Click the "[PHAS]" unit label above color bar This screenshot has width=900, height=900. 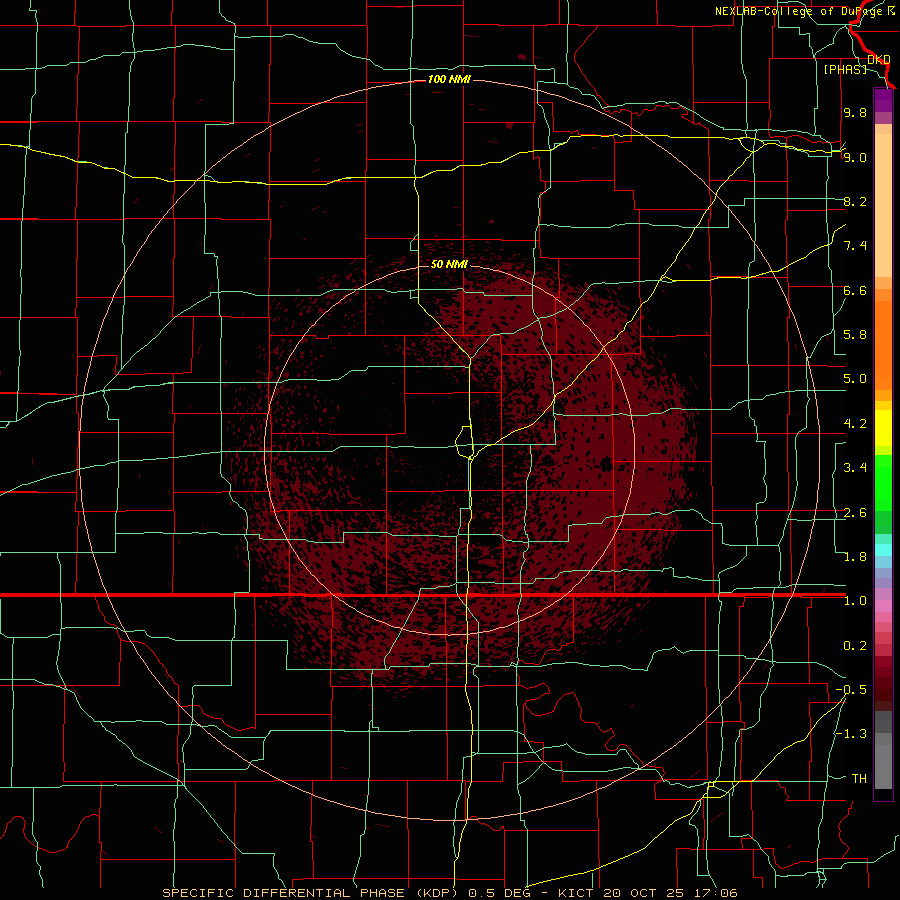coord(845,69)
